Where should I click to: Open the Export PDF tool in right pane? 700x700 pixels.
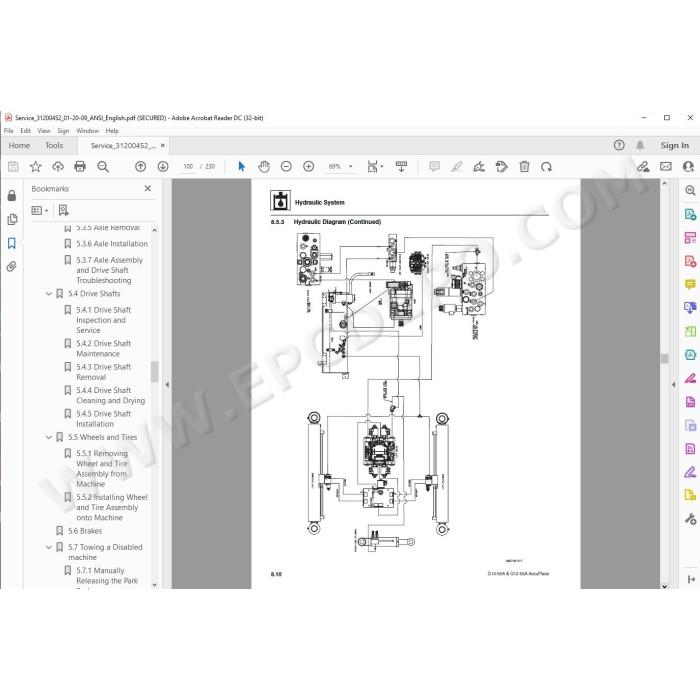pos(690,214)
